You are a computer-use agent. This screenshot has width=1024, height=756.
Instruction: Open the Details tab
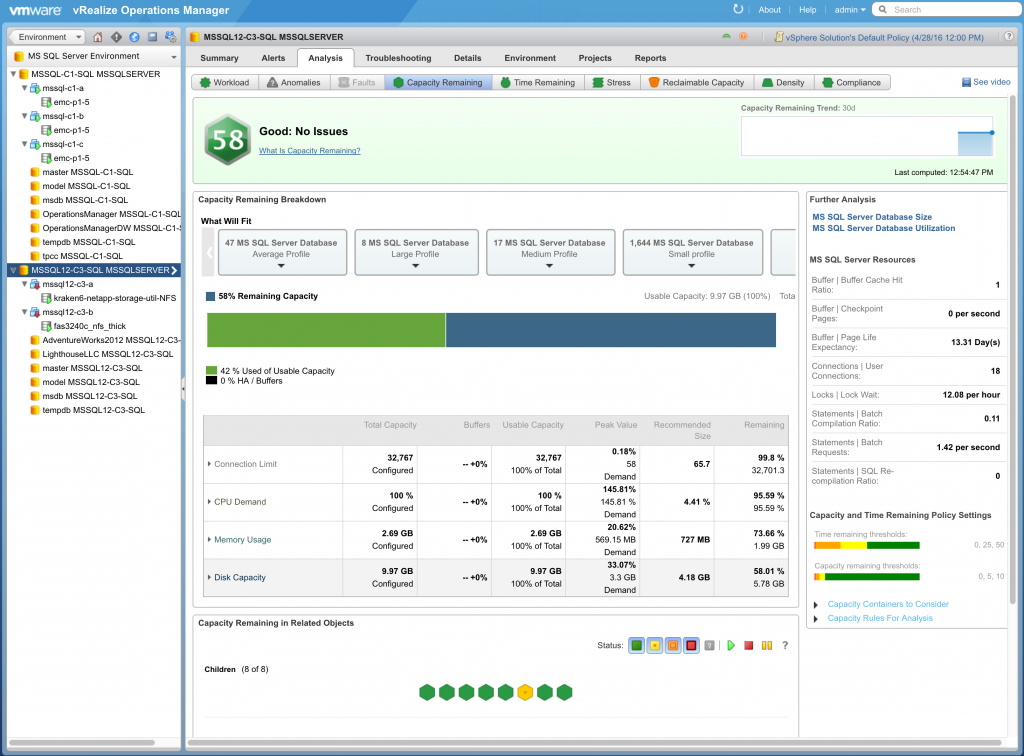[x=468, y=58]
